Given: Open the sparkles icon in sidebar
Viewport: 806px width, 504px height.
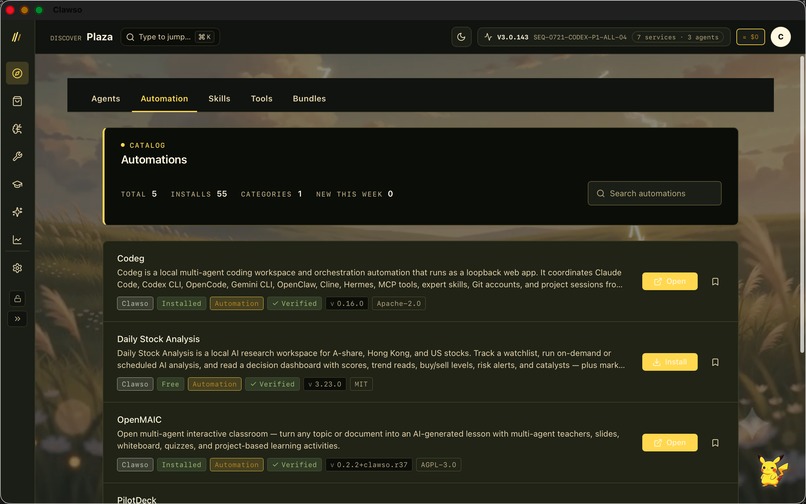Looking at the screenshot, I should (x=17, y=212).
